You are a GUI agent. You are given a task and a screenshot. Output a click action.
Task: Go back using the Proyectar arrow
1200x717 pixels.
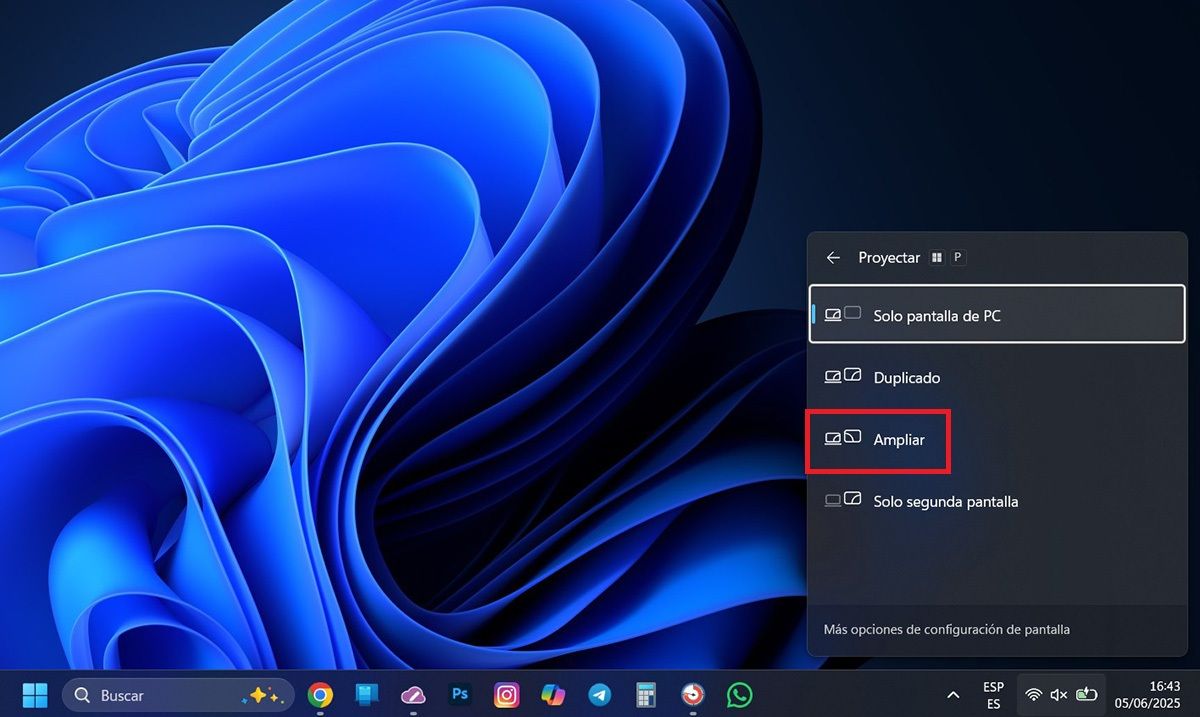point(833,258)
